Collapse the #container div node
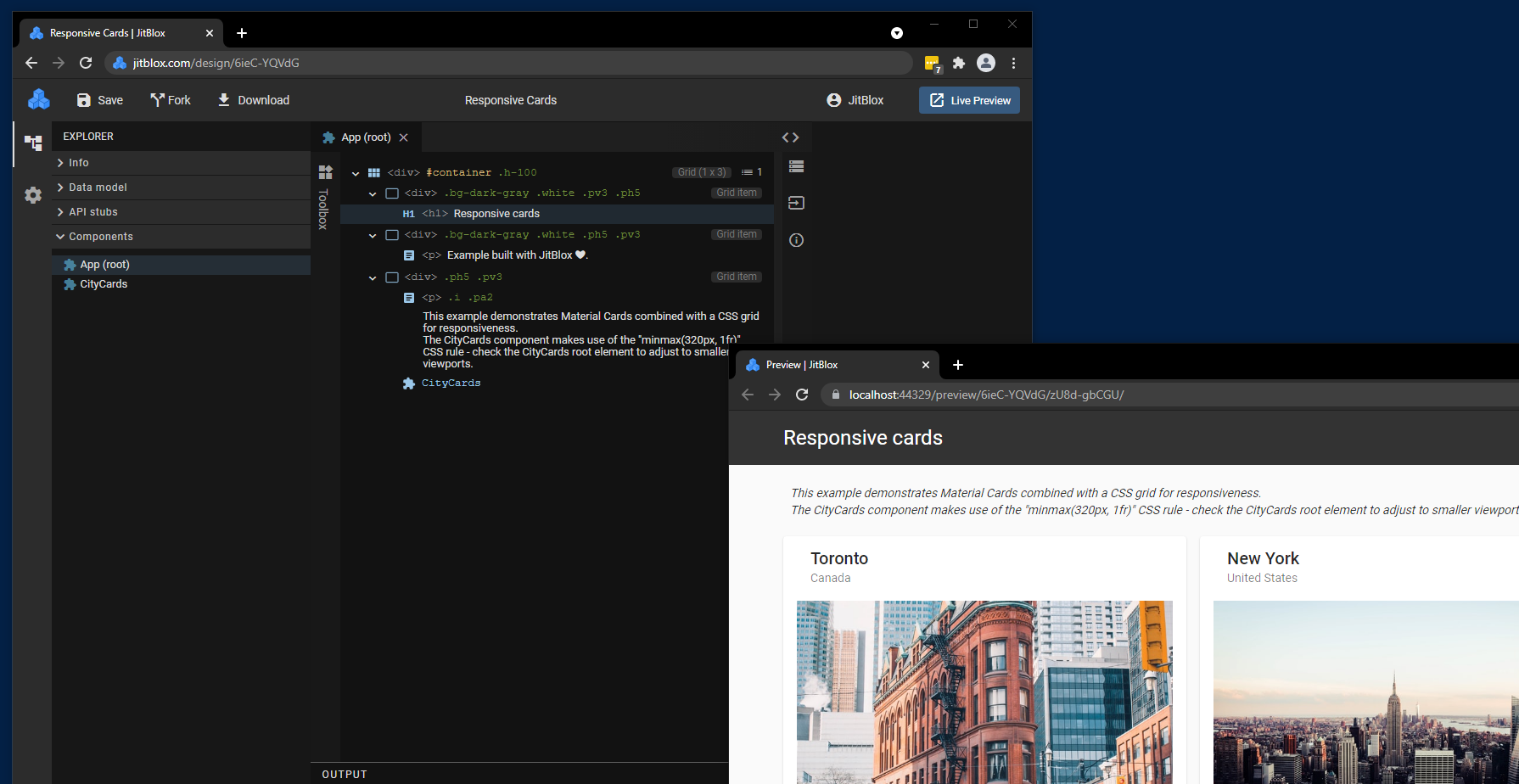1519x784 pixels. [356, 173]
